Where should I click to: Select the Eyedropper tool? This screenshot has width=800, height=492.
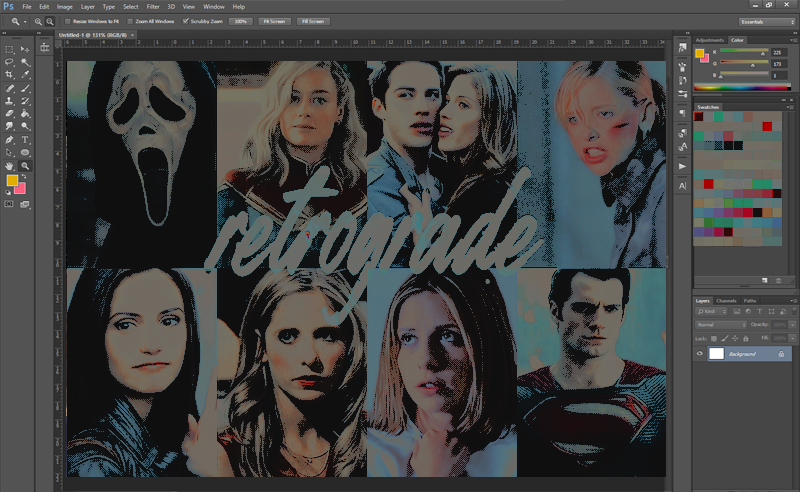tap(25, 75)
